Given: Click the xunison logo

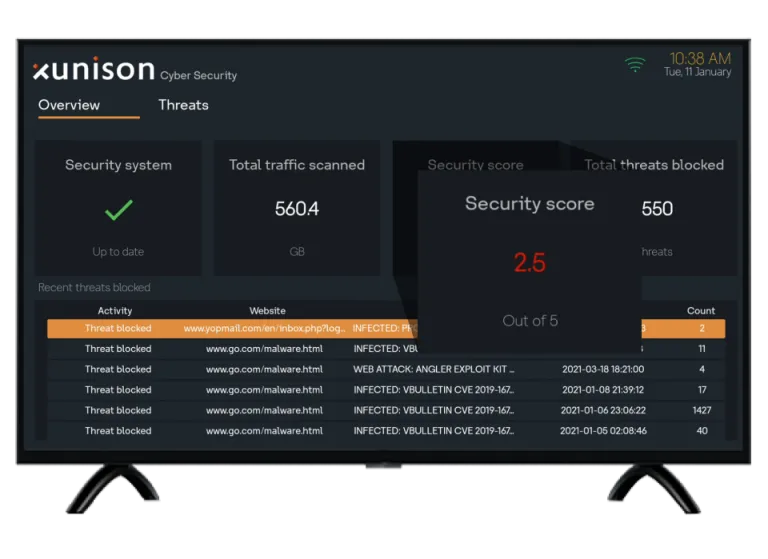Looking at the screenshot, I should pos(94,69).
